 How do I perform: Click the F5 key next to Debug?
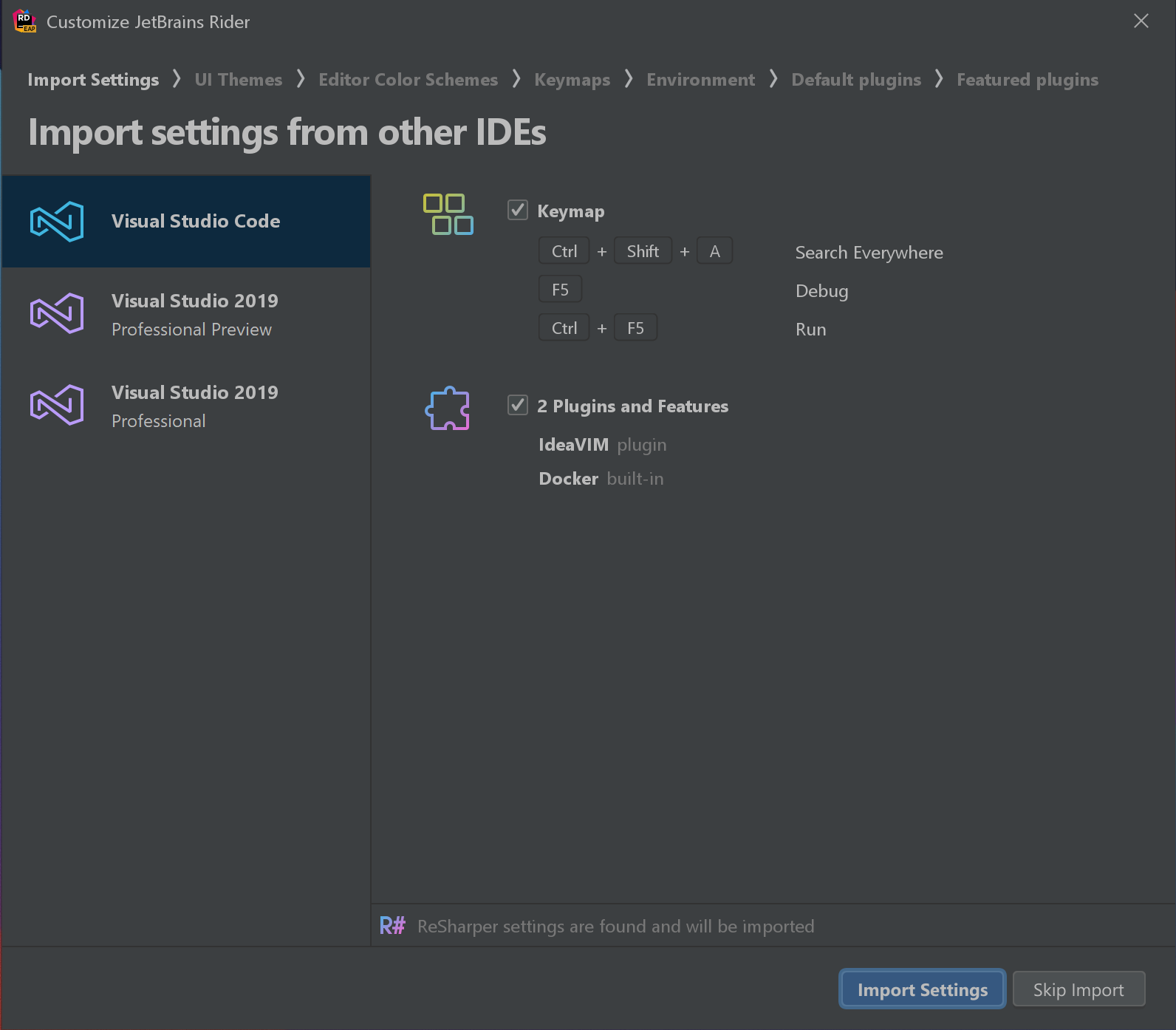[561, 290]
